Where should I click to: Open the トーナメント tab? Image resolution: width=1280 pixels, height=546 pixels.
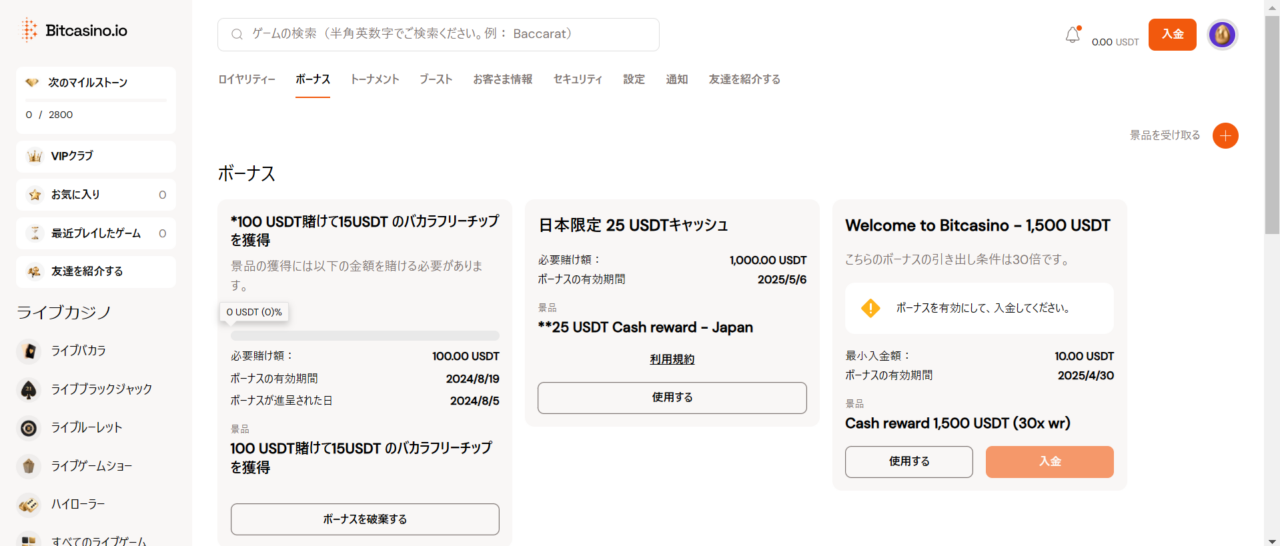pyautogui.click(x=374, y=79)
